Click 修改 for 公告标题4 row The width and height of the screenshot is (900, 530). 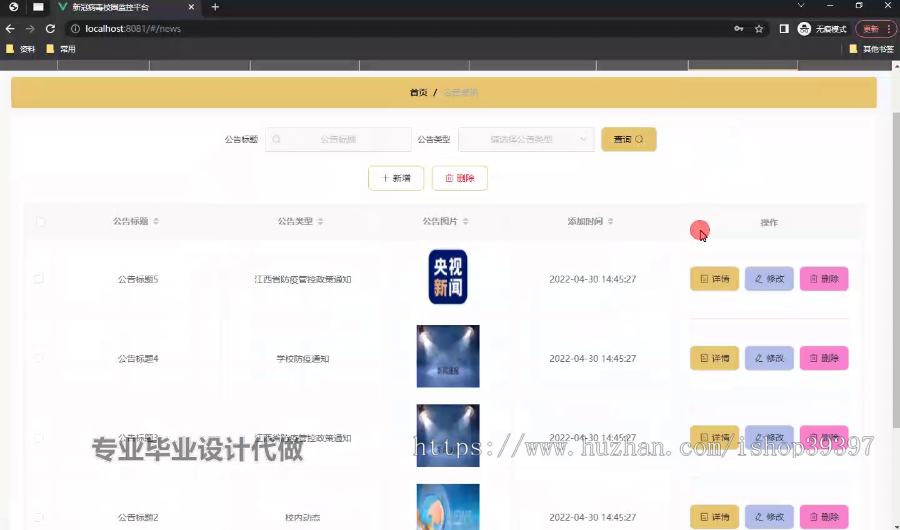point(769,358)
